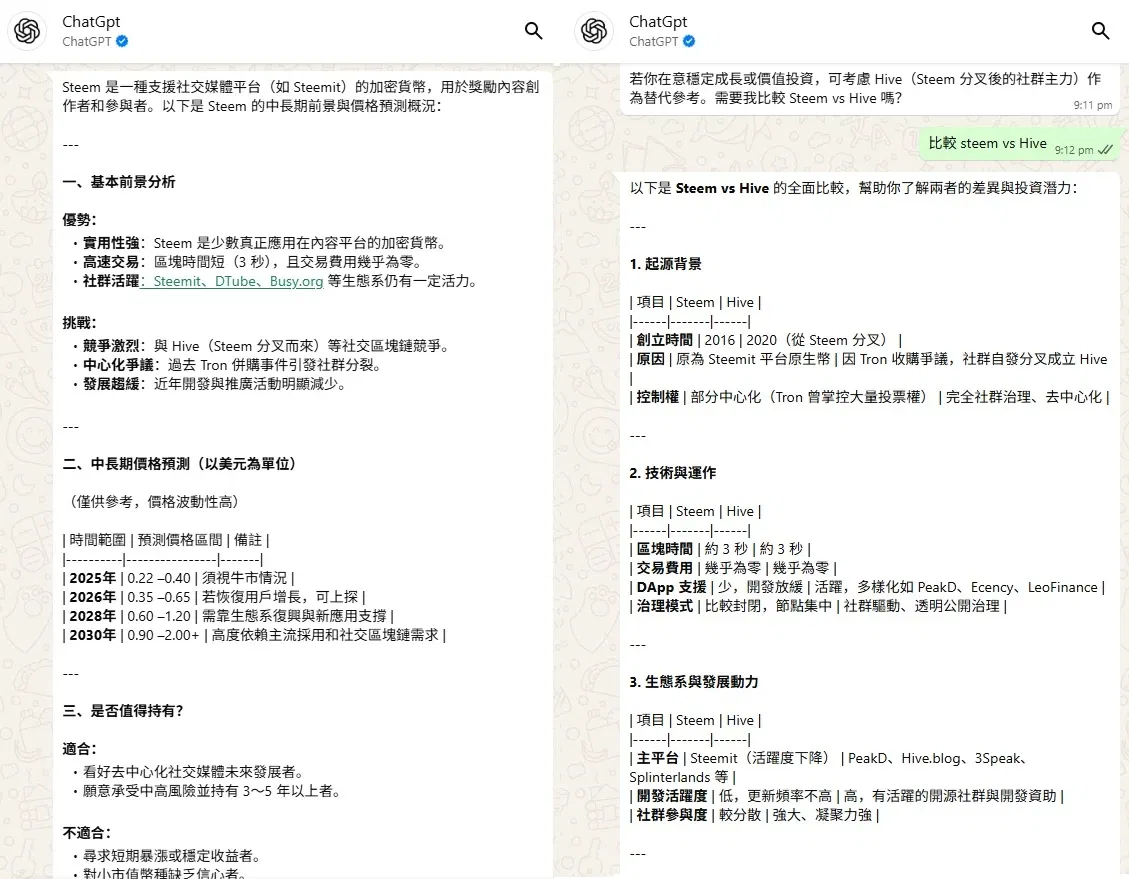Viewport: 1129px width, 879px height.
Task: Click the verified badge in the right chat header
Action: pos(689,41)
